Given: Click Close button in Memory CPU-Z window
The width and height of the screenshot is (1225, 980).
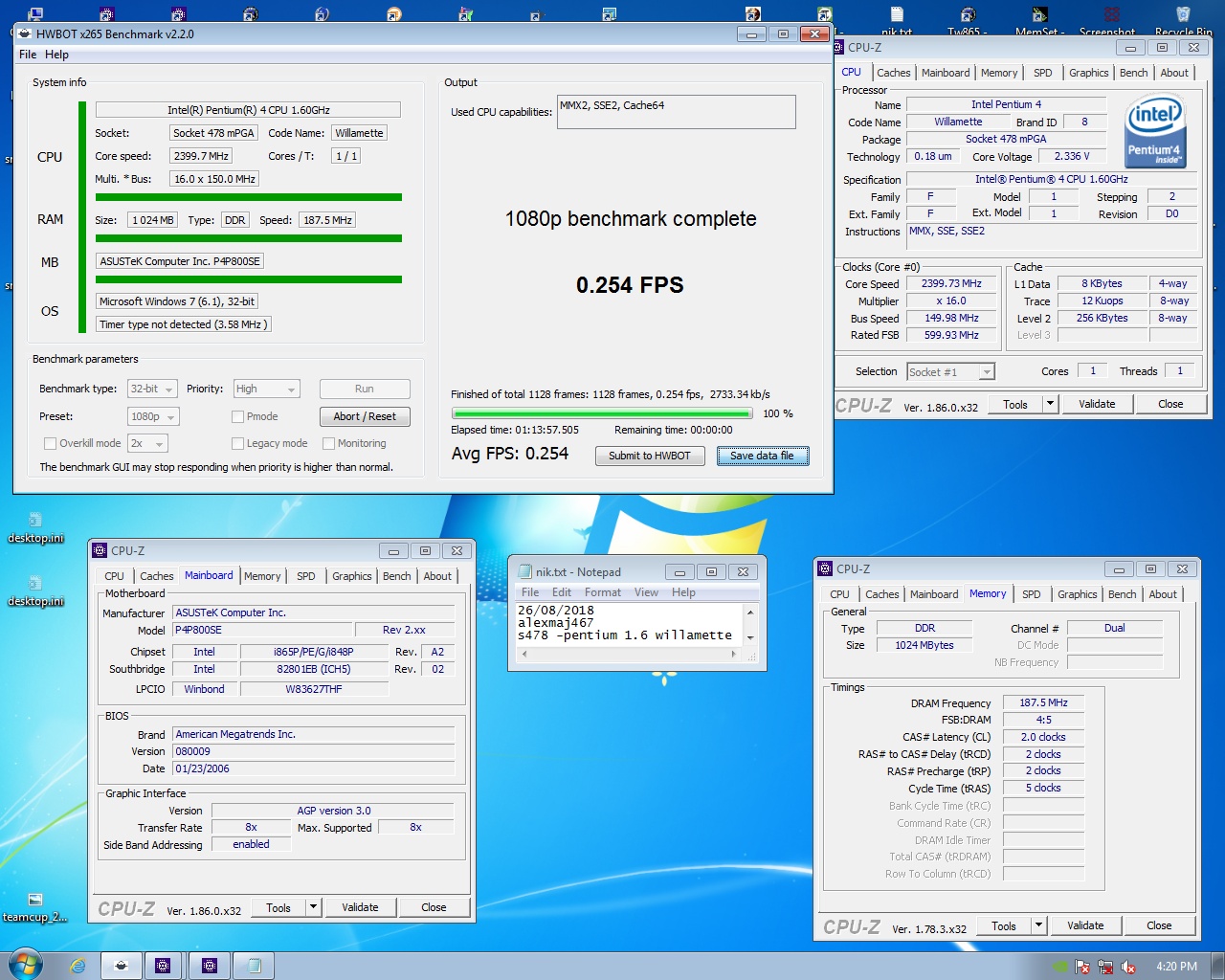Looking at the screenshot, I should click(1159, 925).
